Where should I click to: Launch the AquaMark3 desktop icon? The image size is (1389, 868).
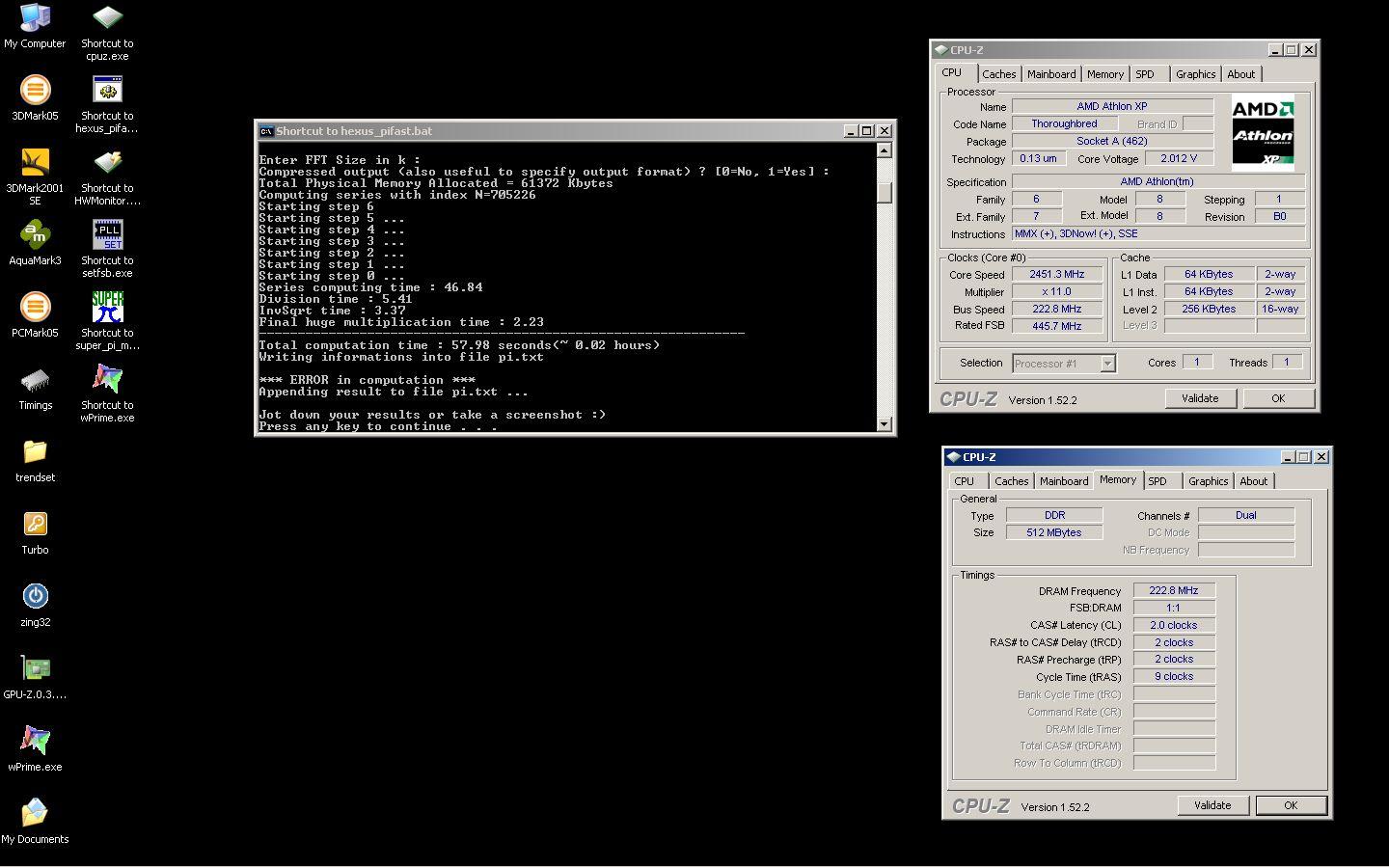[35, 235]
